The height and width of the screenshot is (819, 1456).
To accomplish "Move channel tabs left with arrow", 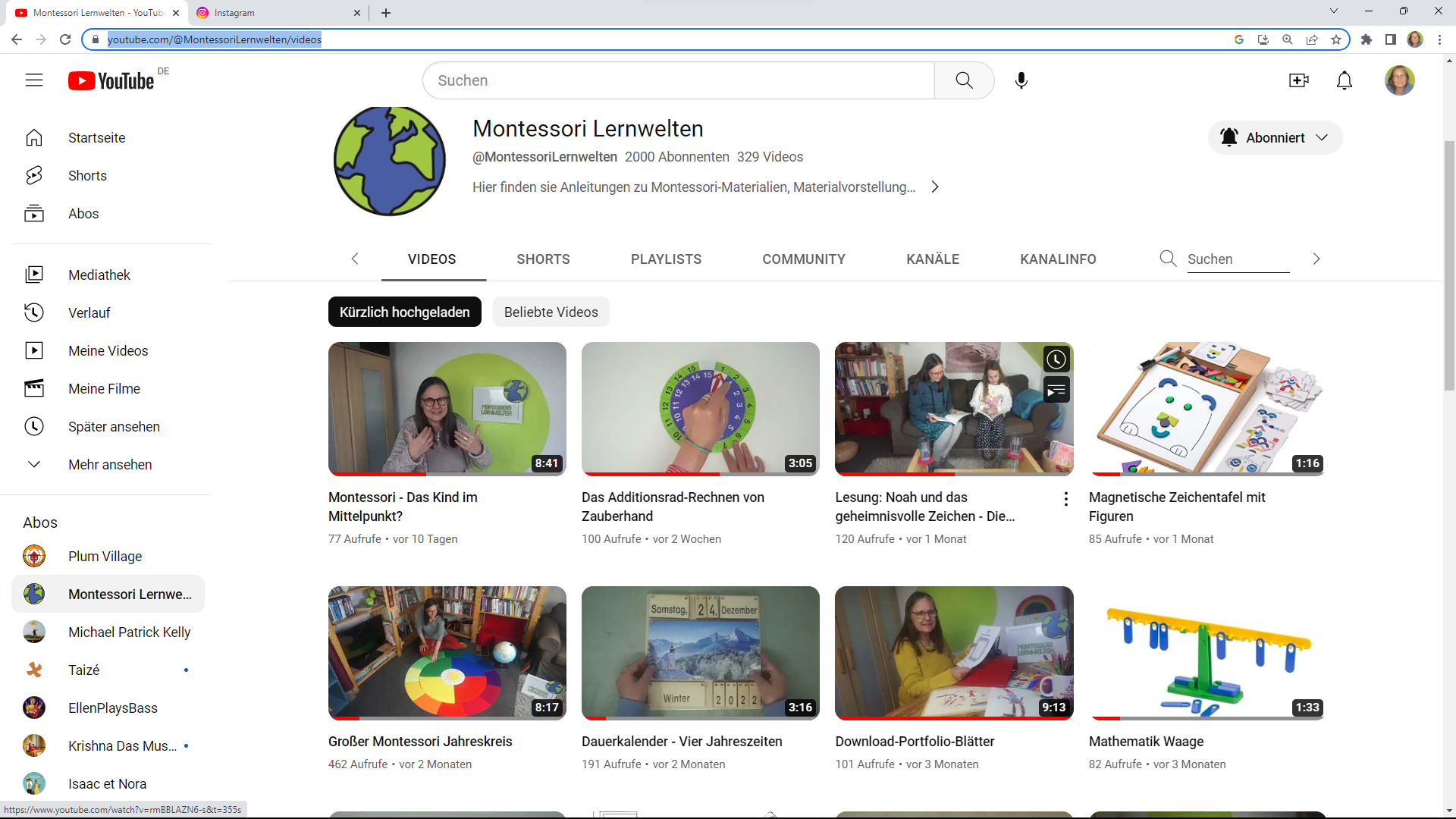I will [x=354, y=259].
